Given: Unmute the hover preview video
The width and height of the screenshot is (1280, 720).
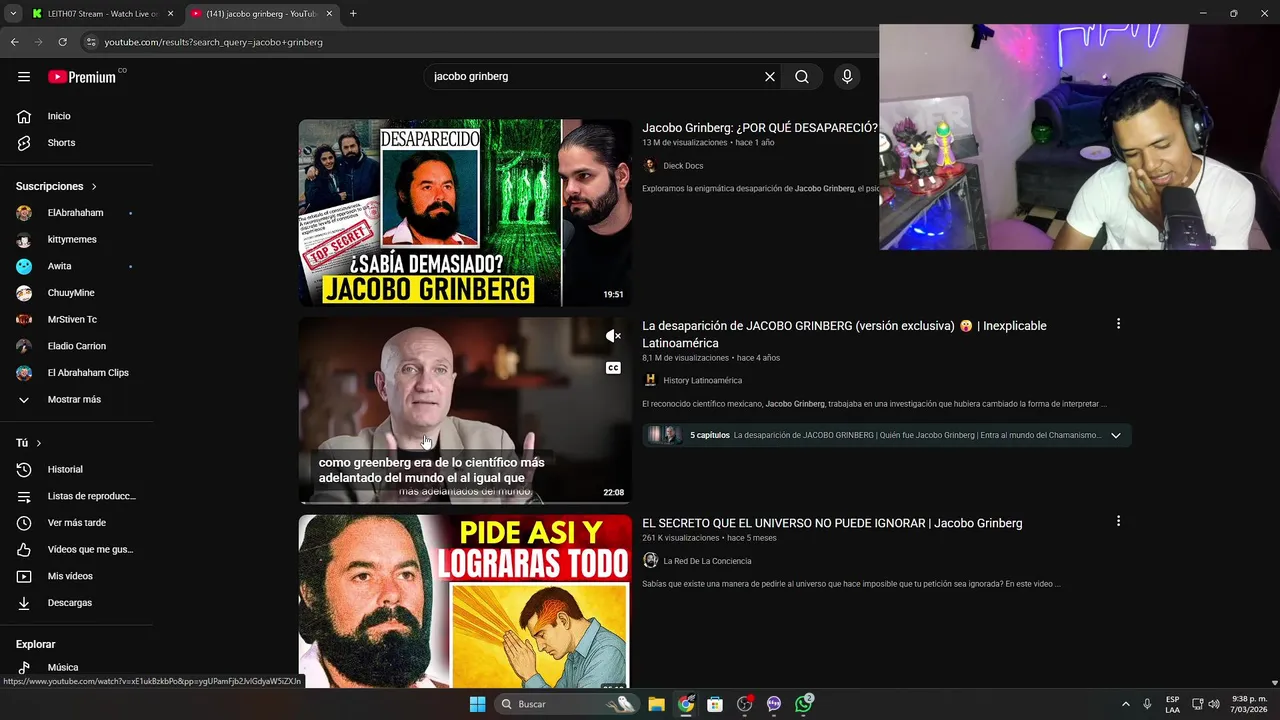Looking at the screenshot, I should [x=613, y=336].
